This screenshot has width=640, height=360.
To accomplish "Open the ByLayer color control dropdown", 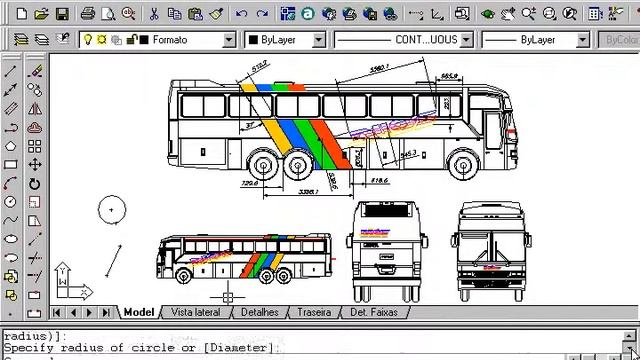I will click(x=319, y=40).
